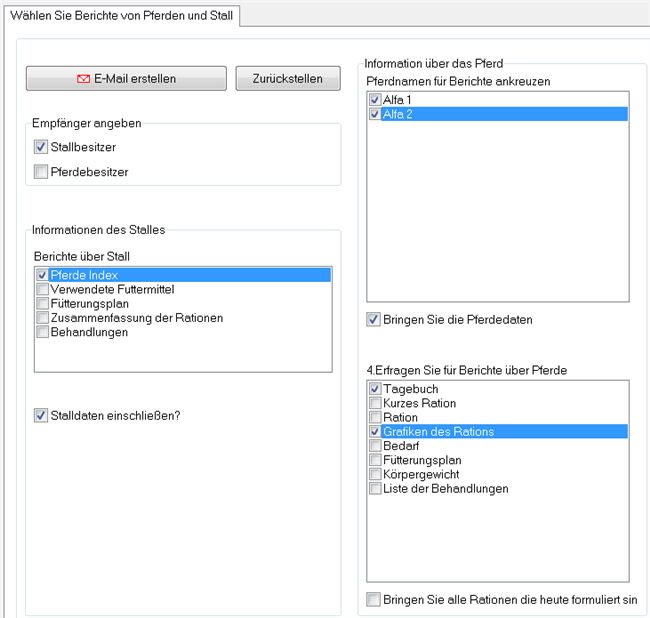This screenshot has height=618, width=650.
Task: Uncheck Pferde Index in stable reports
Action: tap(42, 275)
